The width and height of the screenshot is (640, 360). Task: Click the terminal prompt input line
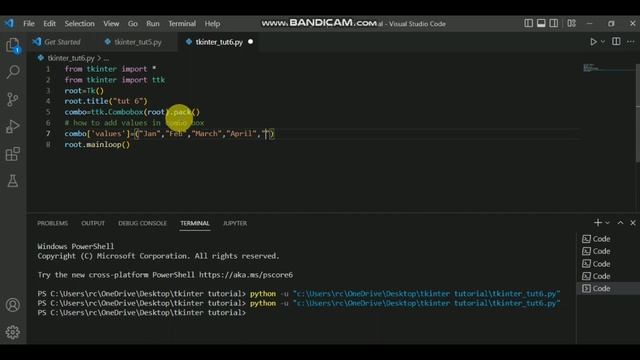[x=142, y=313]
